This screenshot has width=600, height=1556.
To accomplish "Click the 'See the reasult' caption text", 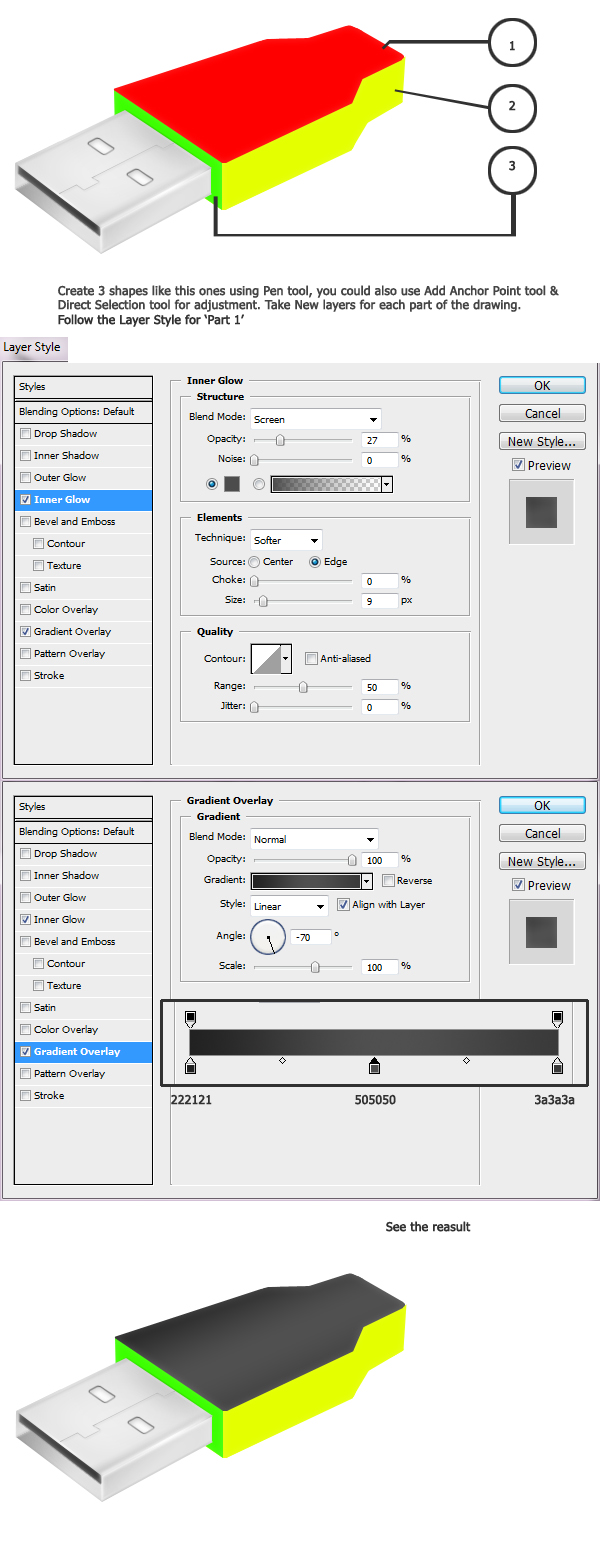I will tap(428, 1227).
